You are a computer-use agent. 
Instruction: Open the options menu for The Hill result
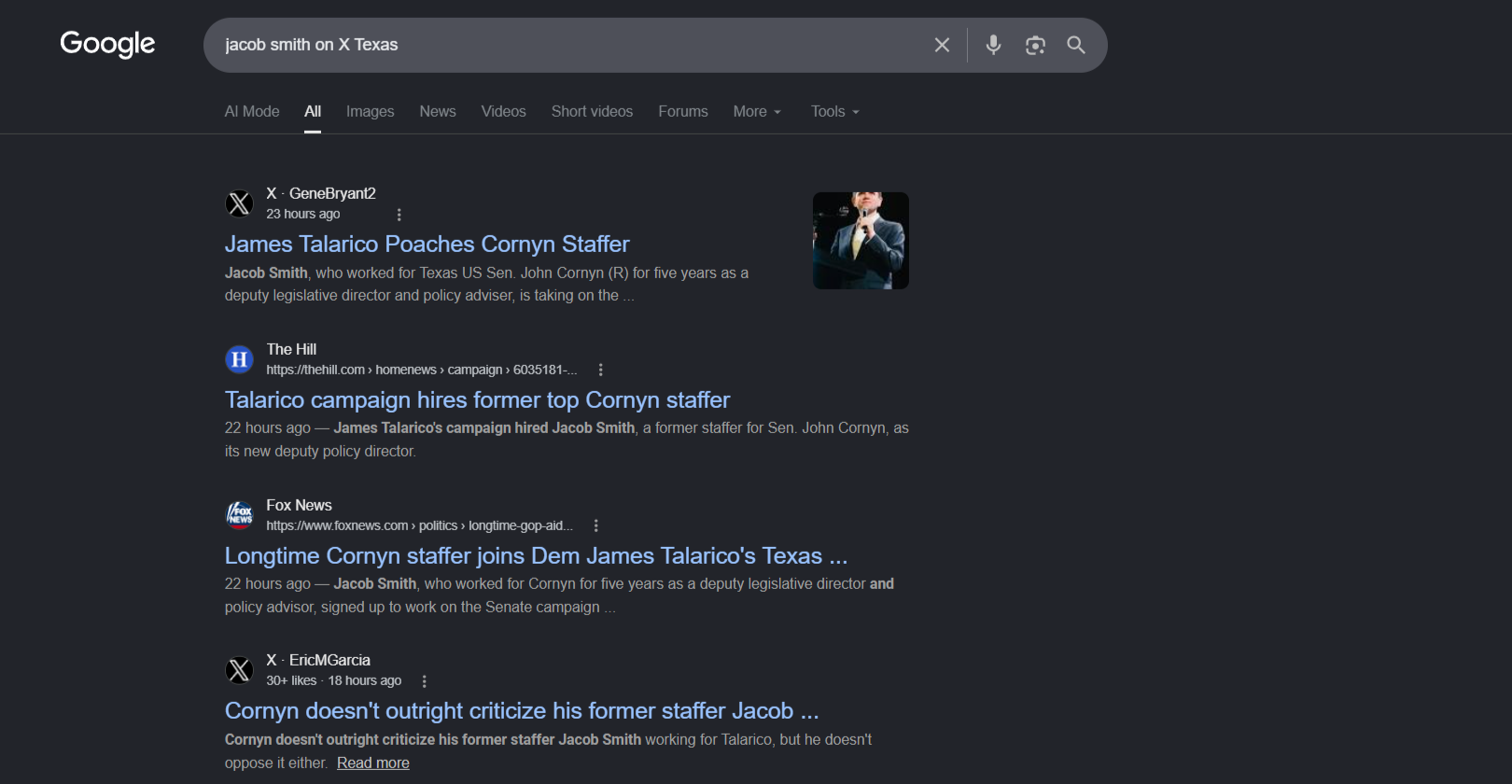601,370
